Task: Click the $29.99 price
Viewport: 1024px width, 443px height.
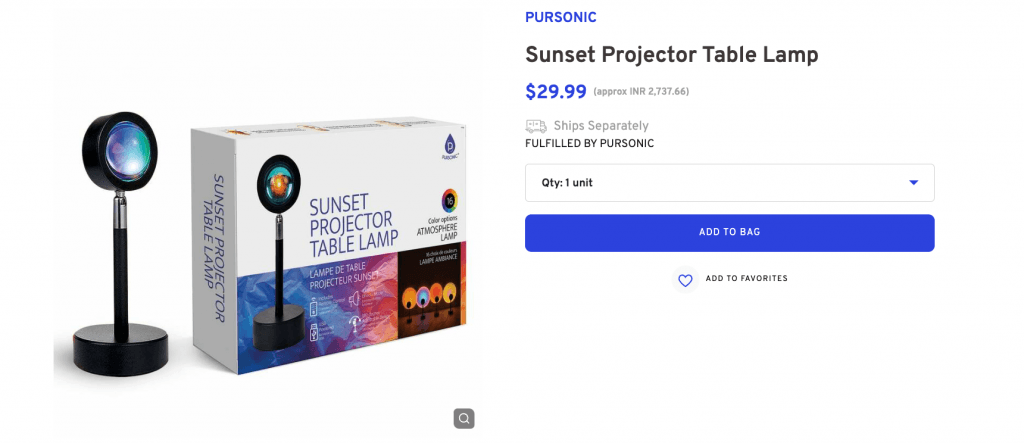Action: (556, 92)
